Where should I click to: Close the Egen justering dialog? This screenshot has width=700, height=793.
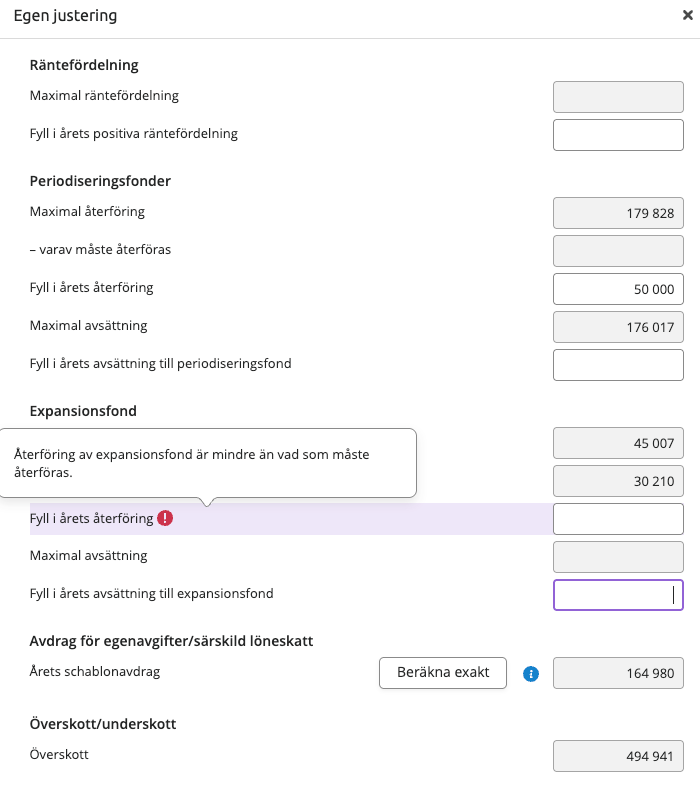pyautogui.click(x=687, y=16)
